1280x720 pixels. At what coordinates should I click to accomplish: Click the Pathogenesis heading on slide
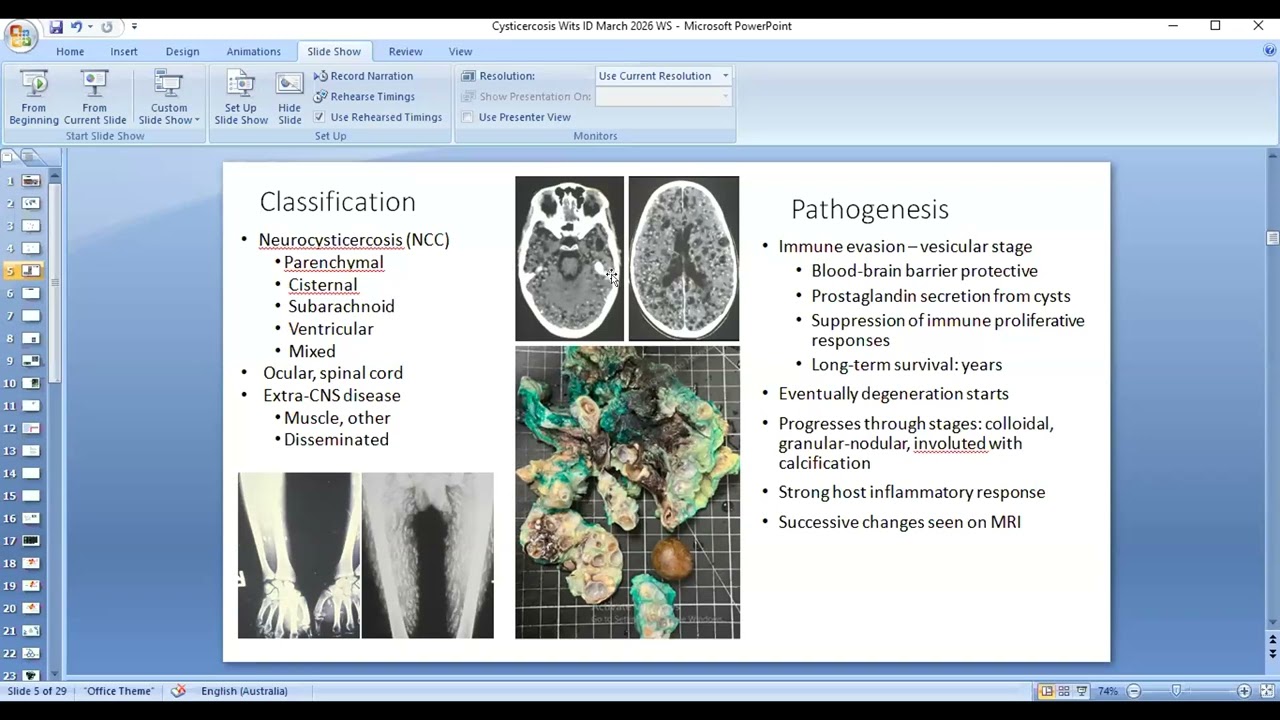point(870,209)
